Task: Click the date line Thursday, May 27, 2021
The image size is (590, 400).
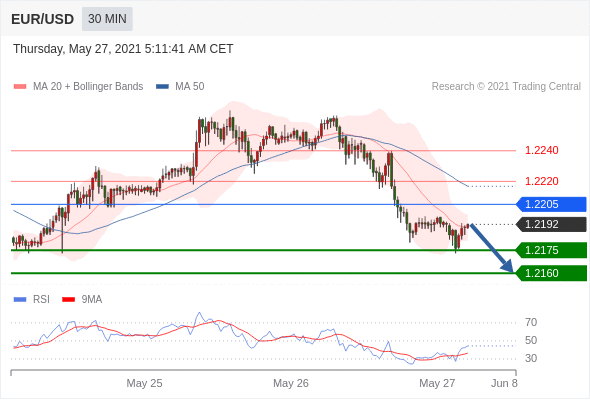Action: point(123,49)
